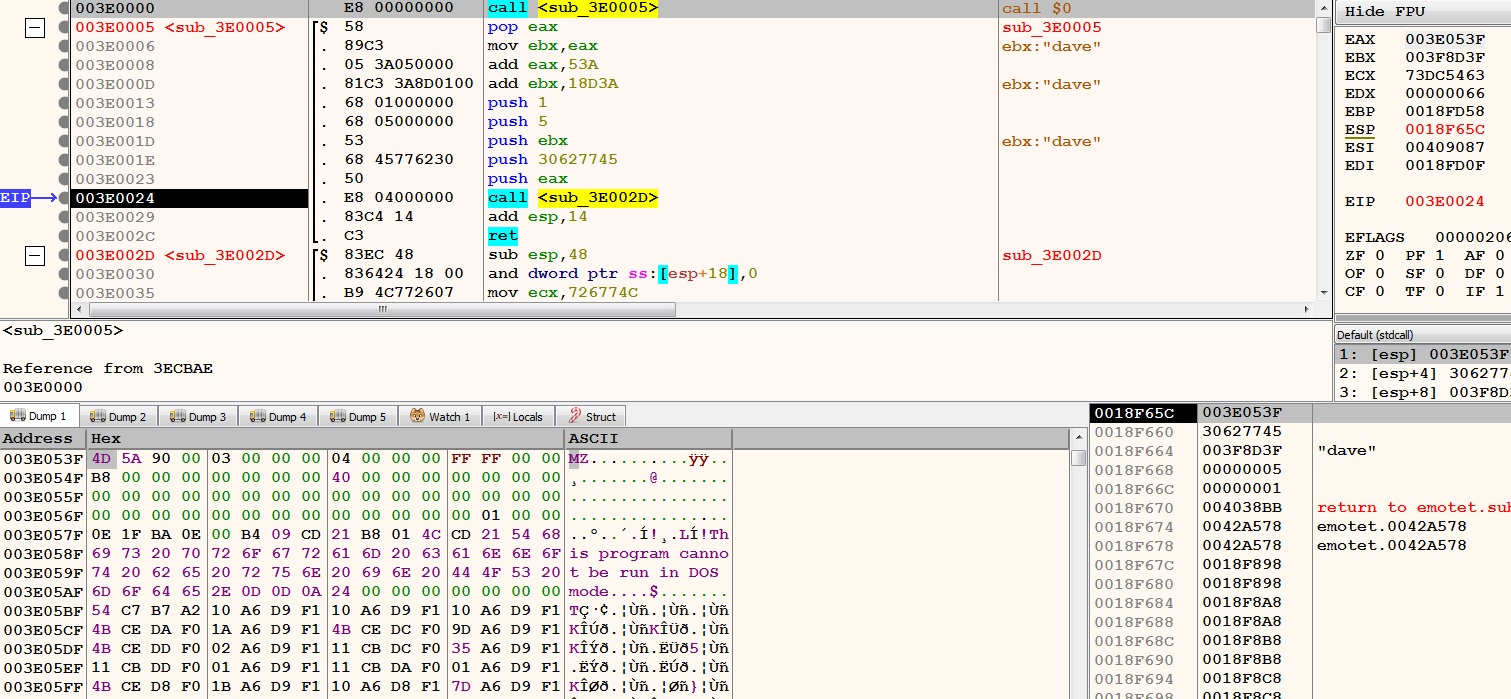The width and height of the screenshot is (1511, 699).
Task: Toggle breakpoint dot at address 003E0006
Action: click(x=64, y=46)
